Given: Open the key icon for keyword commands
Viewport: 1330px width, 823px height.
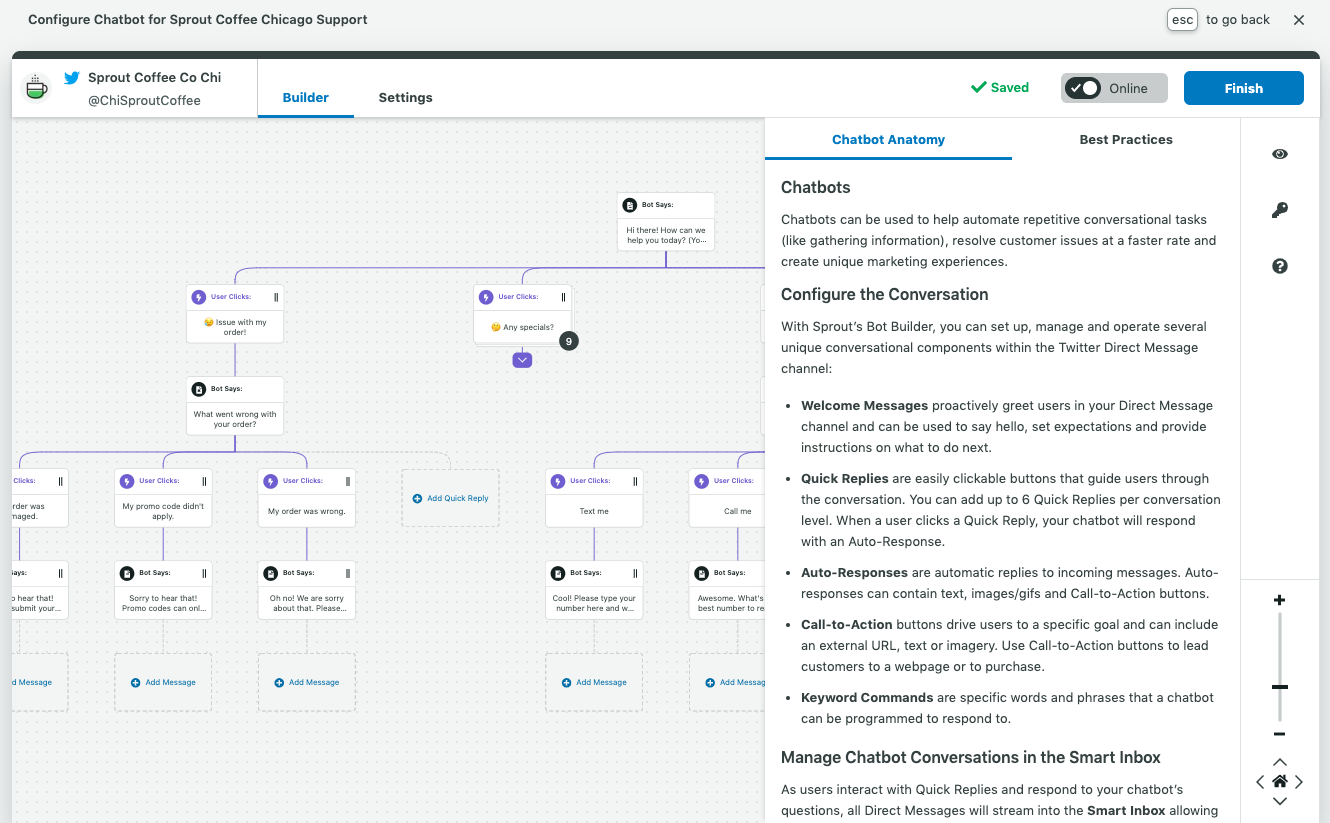Looking at the screenshot, I should click(1279, 210).
